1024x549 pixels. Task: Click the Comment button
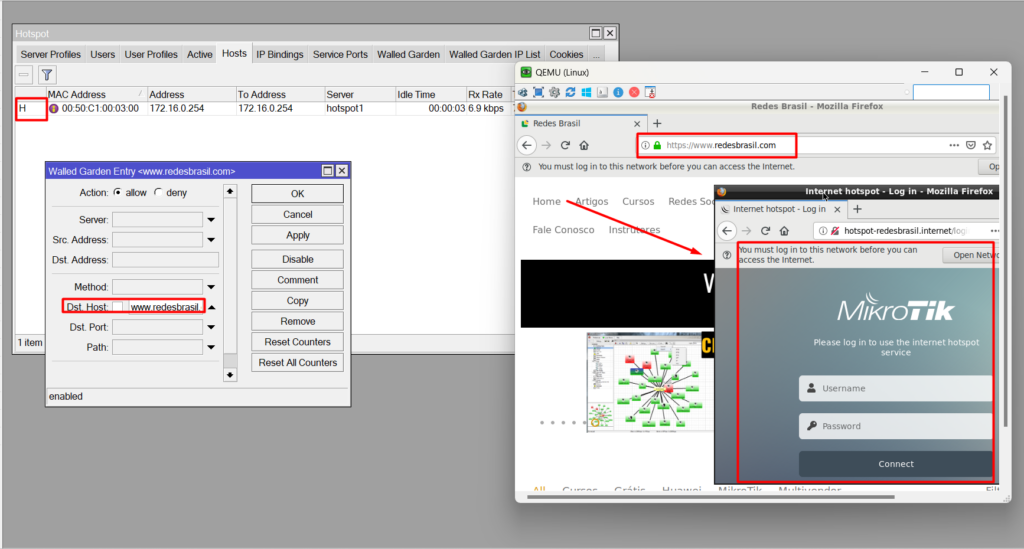297,280
